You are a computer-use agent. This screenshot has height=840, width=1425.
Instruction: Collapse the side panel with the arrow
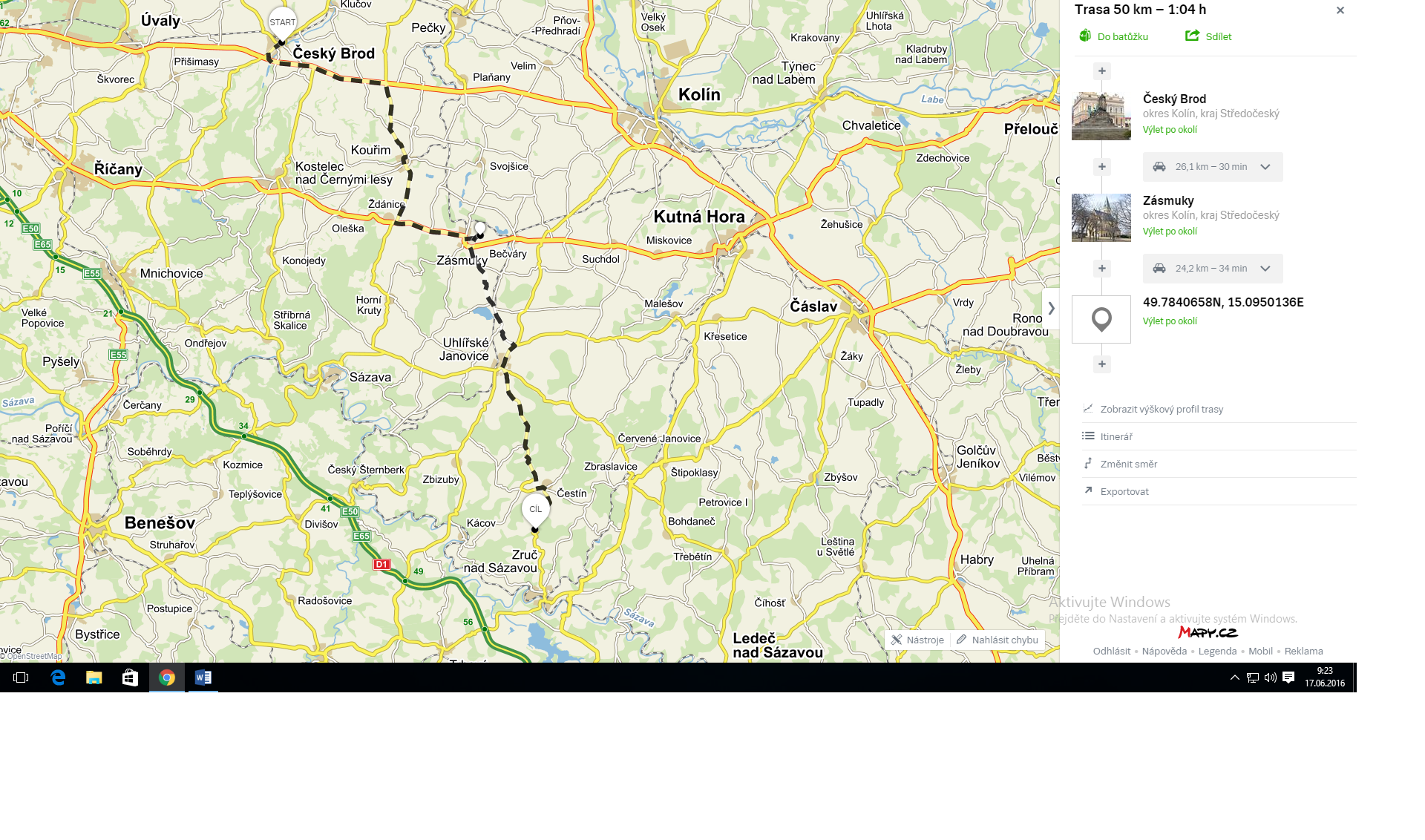(x=1051, y=308)
